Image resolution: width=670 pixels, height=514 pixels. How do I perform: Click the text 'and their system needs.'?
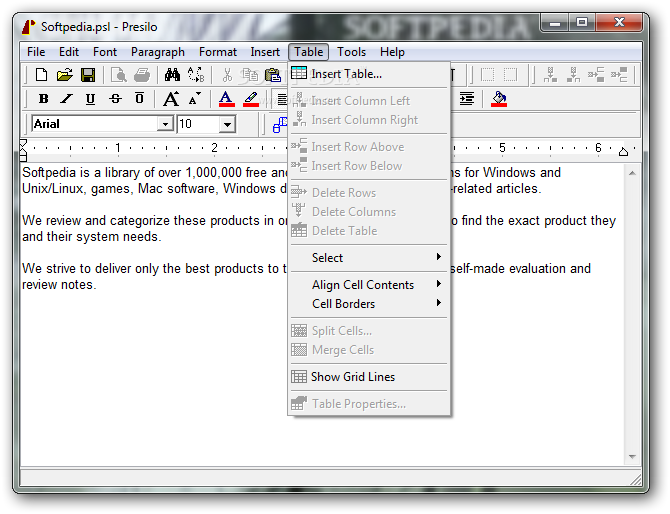(91, 237)
